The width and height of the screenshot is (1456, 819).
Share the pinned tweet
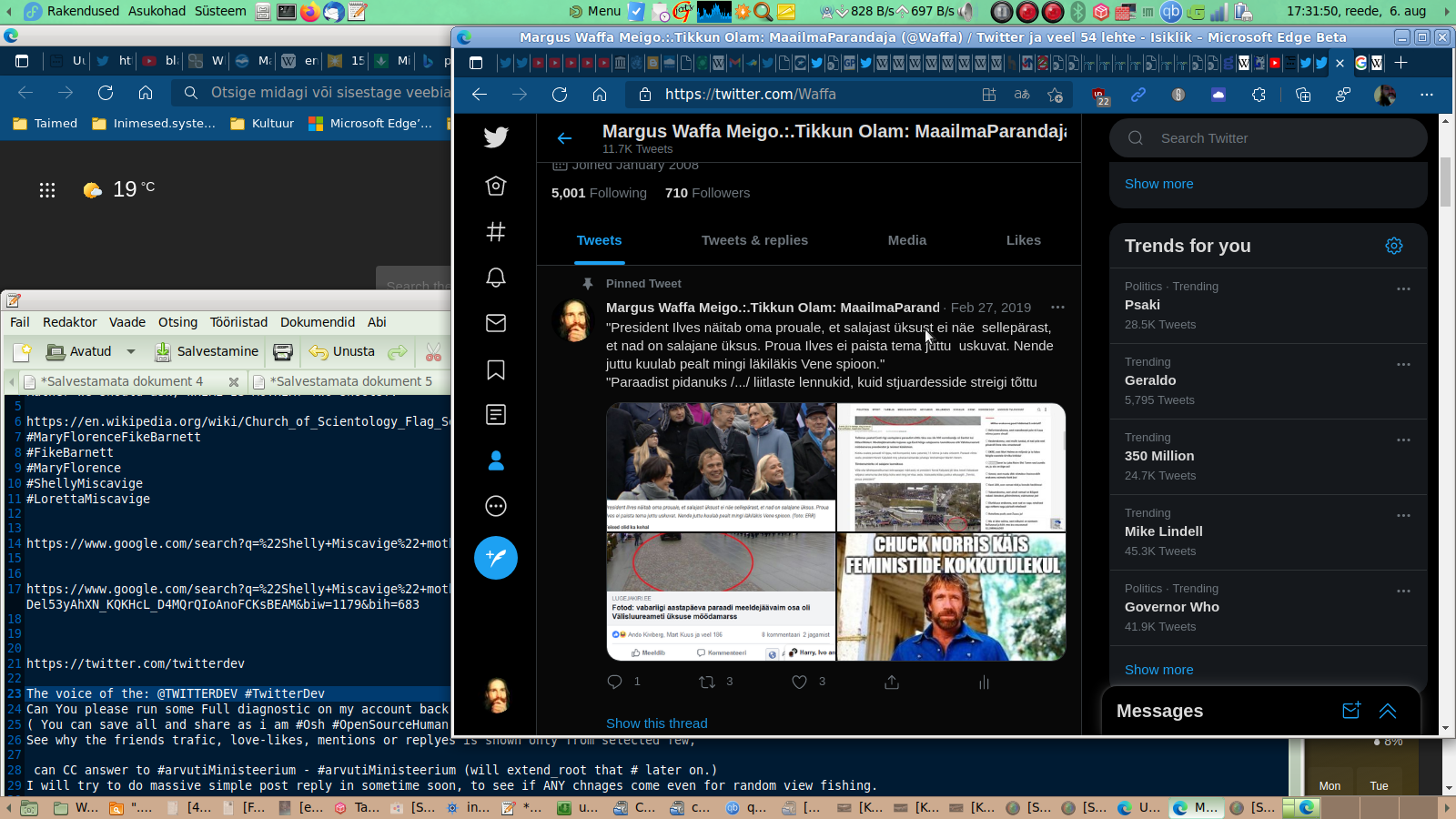(892, 682)
